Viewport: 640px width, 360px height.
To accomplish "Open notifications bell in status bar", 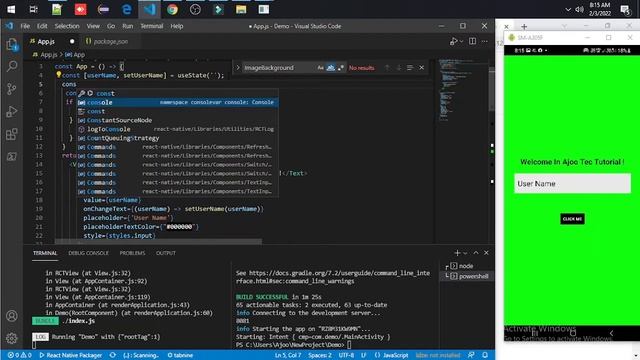I will (x=485, y=355).
